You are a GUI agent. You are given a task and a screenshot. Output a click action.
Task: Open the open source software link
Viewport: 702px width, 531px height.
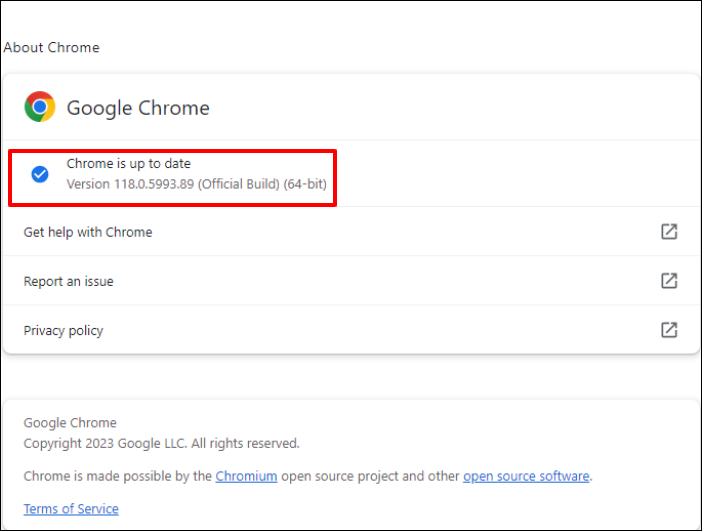click(x=526, y=476)
